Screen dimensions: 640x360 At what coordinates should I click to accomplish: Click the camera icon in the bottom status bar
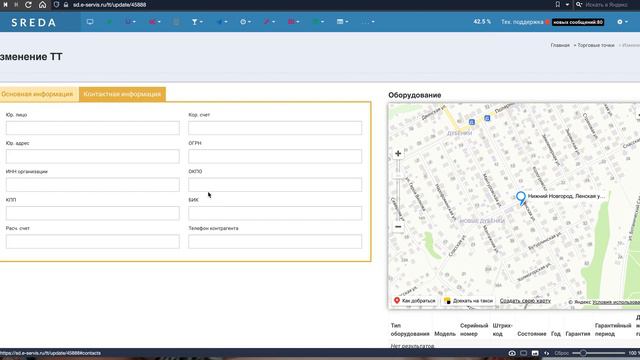tap(512, 353)
